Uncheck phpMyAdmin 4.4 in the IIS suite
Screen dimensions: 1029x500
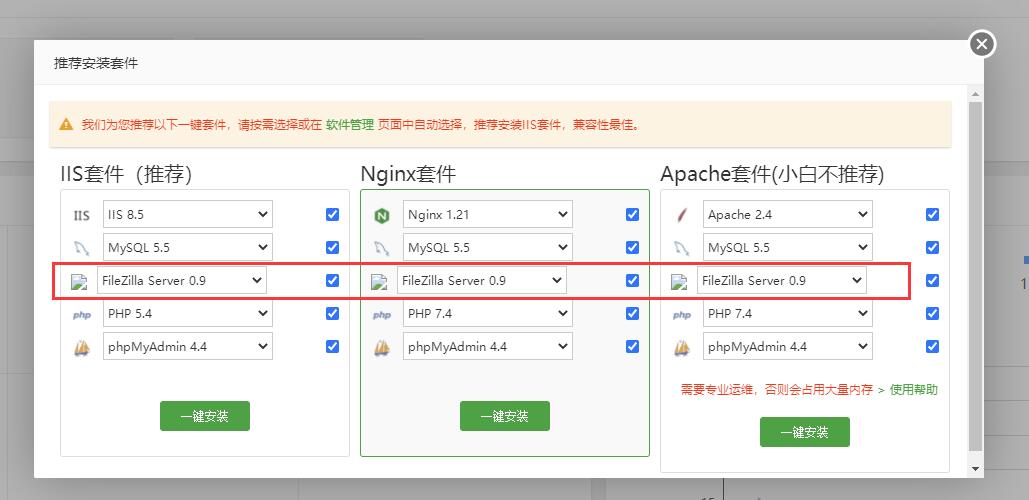(333, 346)
